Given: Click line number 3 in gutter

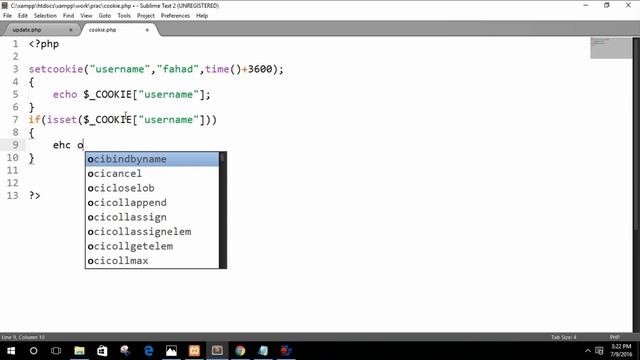Looking at the screenshot, I should tap(16, 69).
